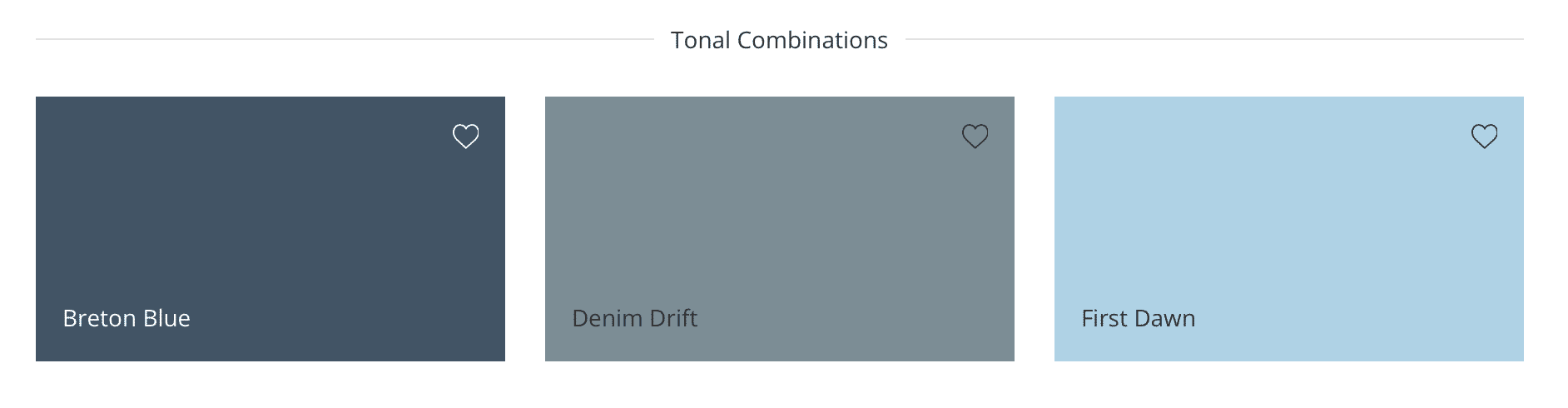
Task: Toggle the favorite heart on the grey-blue card
Action: click(975, 136)
